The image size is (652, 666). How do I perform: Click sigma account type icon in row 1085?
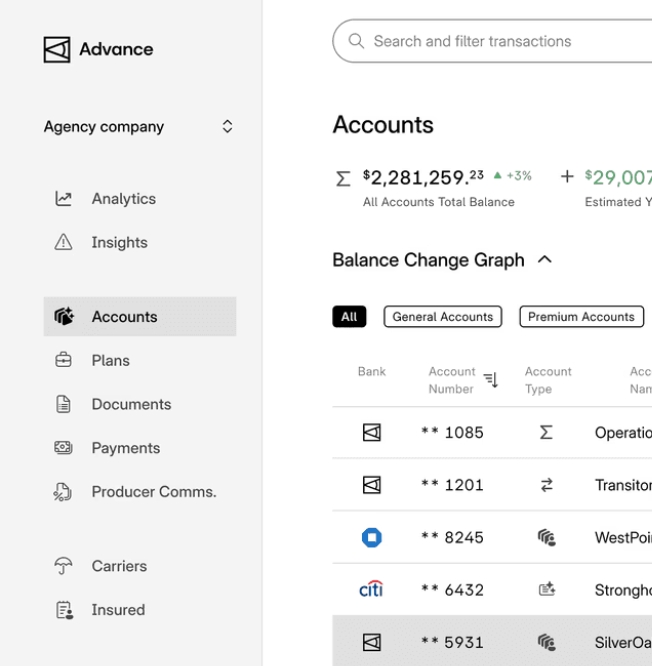pos(546,432)
